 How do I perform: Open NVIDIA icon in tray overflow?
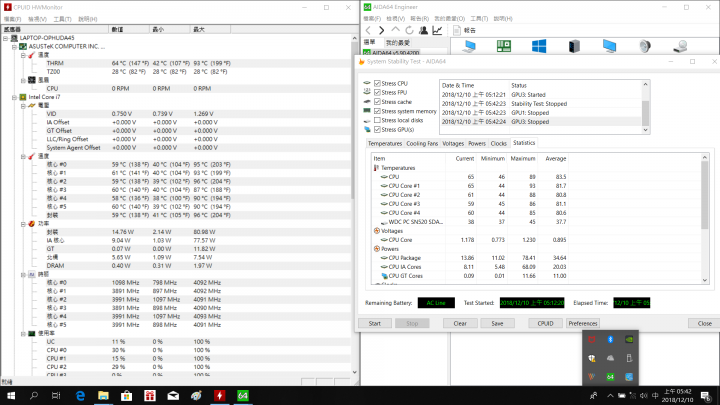[629, 340]
